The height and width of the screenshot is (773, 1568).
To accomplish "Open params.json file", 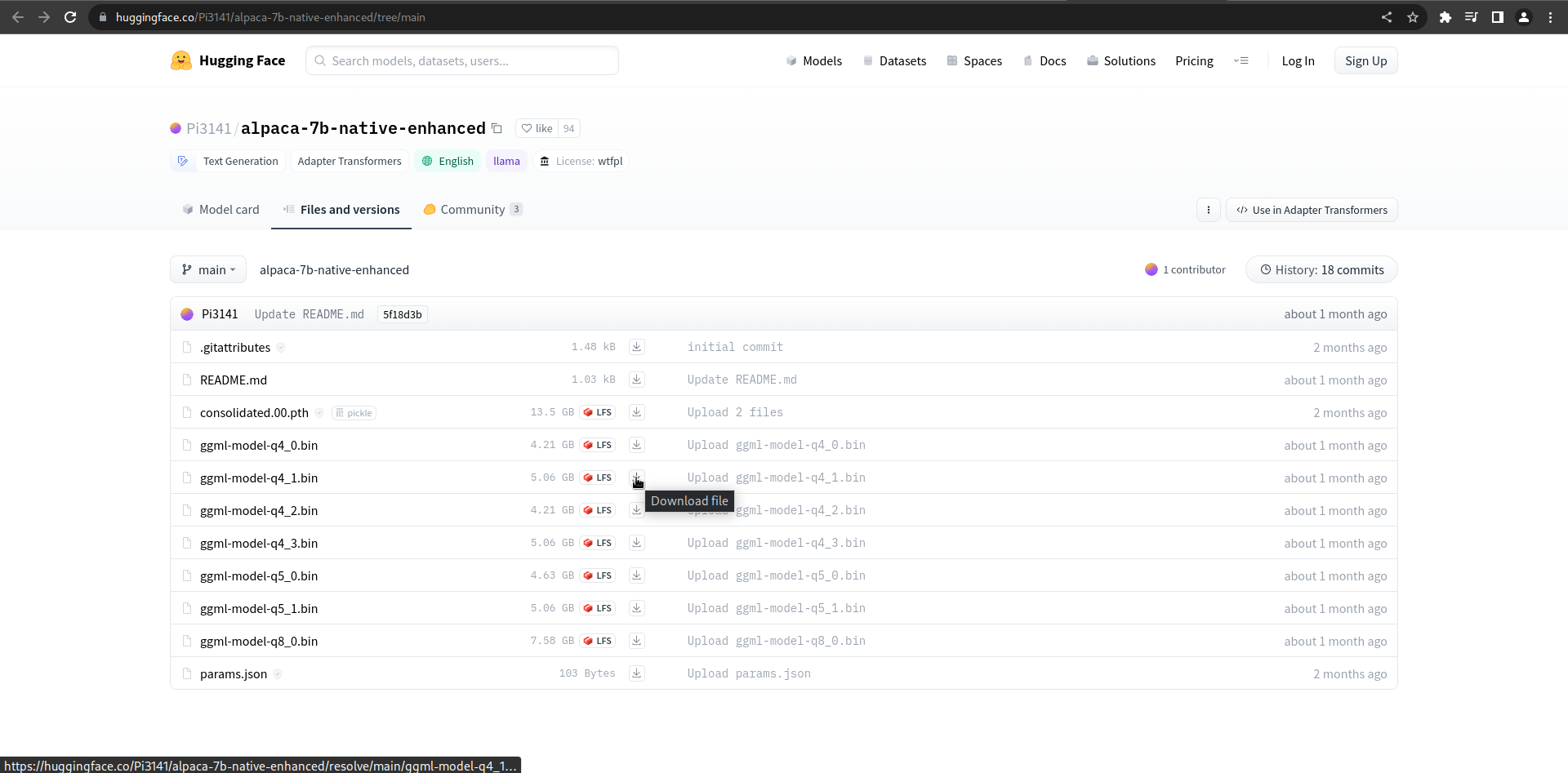I will (x=234, y=673).
